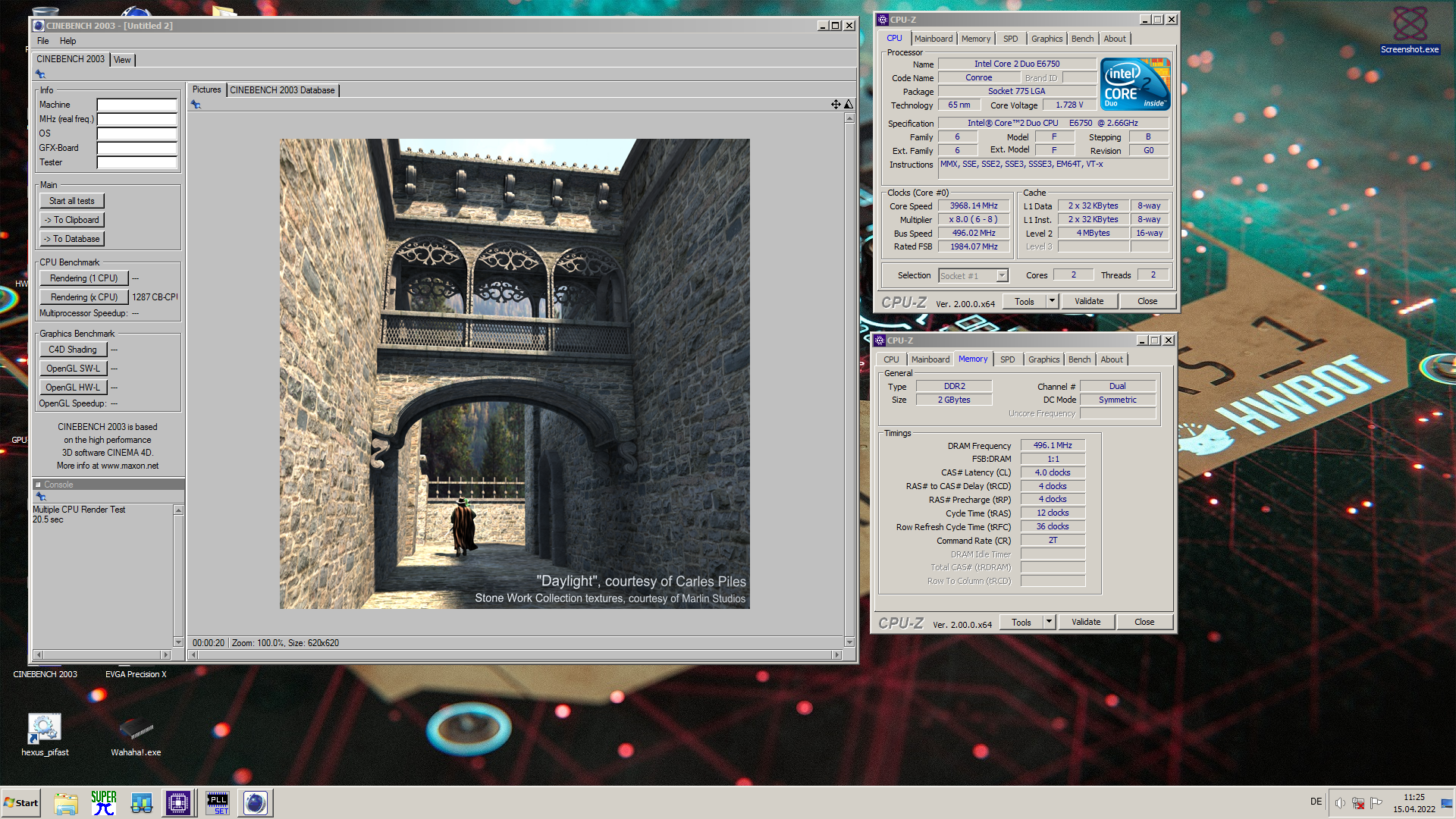The width and height of the screenshot is (1456, 819).
Task: Click Validate in upper CPU-Z window
Action: (1089, 301)
